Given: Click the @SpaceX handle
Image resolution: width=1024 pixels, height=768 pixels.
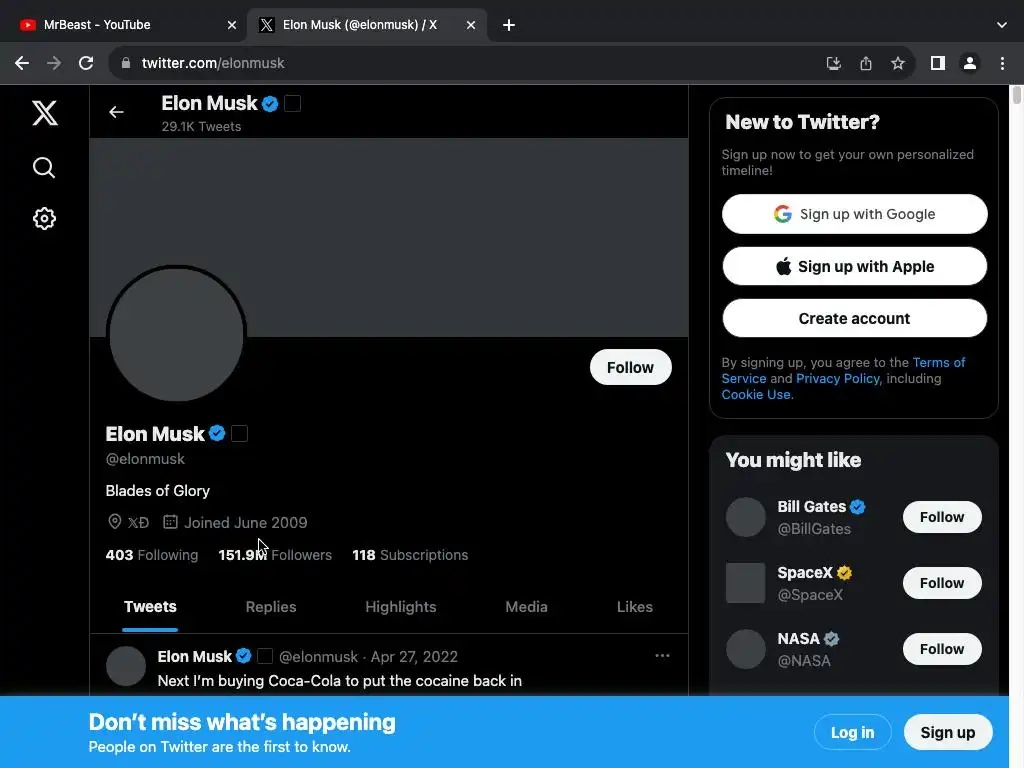Looking at the screenshot, I should 810,595.
